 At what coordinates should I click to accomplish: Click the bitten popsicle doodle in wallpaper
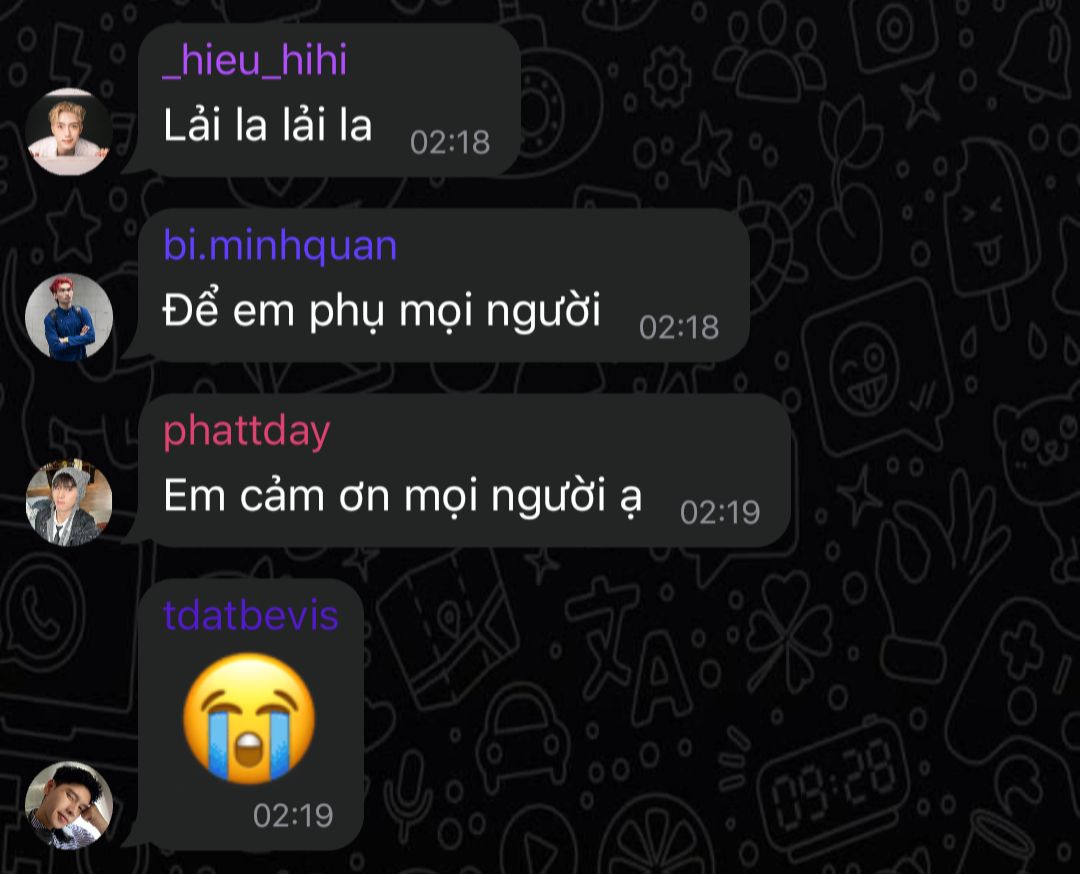point(990,220)
